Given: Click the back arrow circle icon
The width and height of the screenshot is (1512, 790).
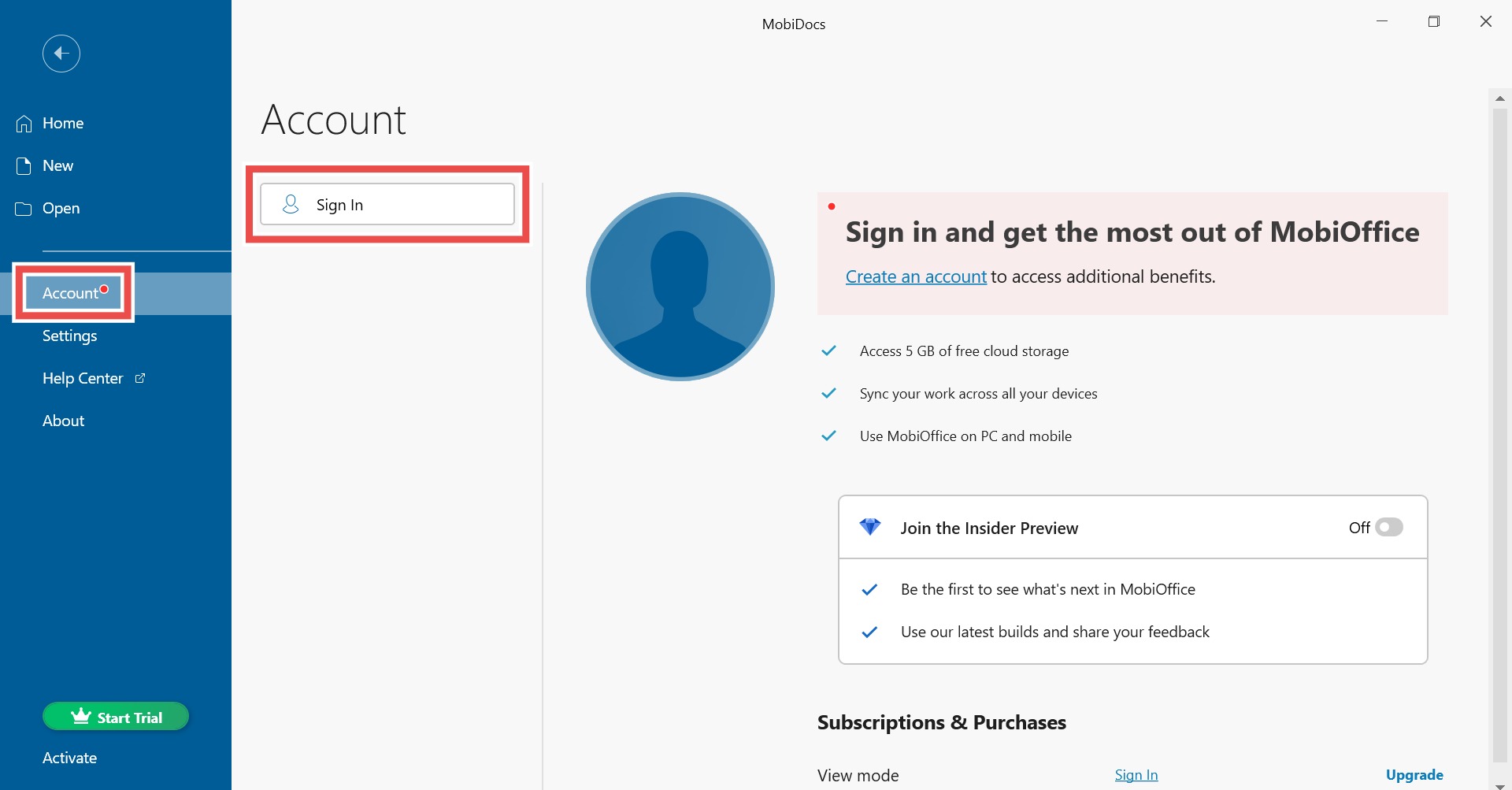Looking at the screenshot, I should pyautogui.click(x=61, y=54).
